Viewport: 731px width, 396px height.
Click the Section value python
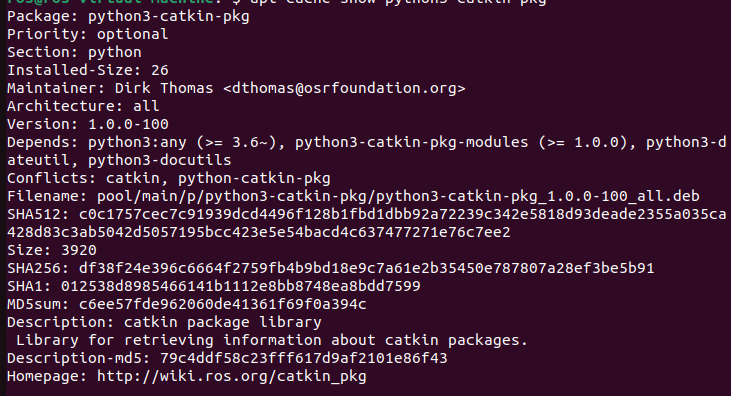pyautogui.click(x=115, y=53)
